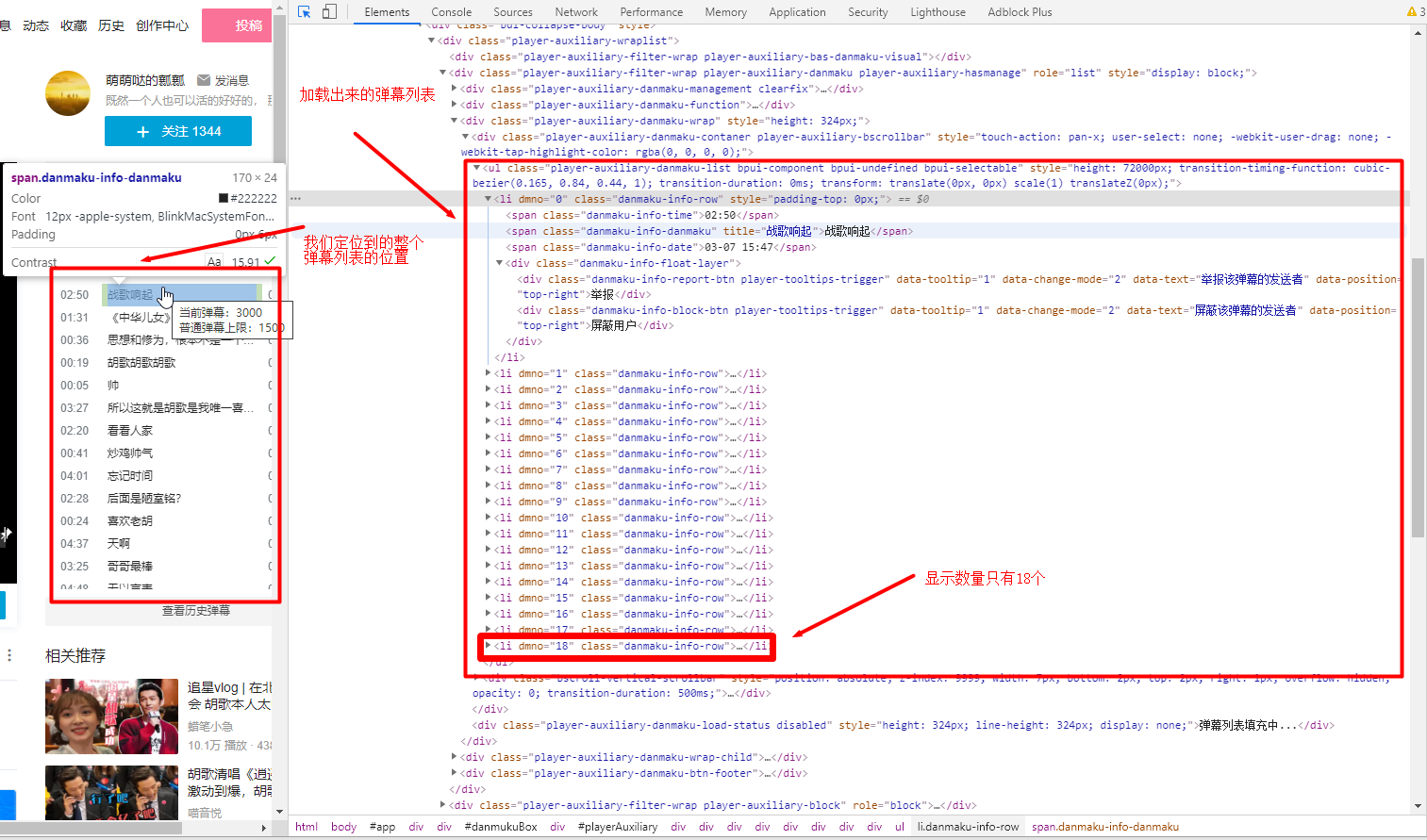Open the 历史 history link

click(111, 25)
